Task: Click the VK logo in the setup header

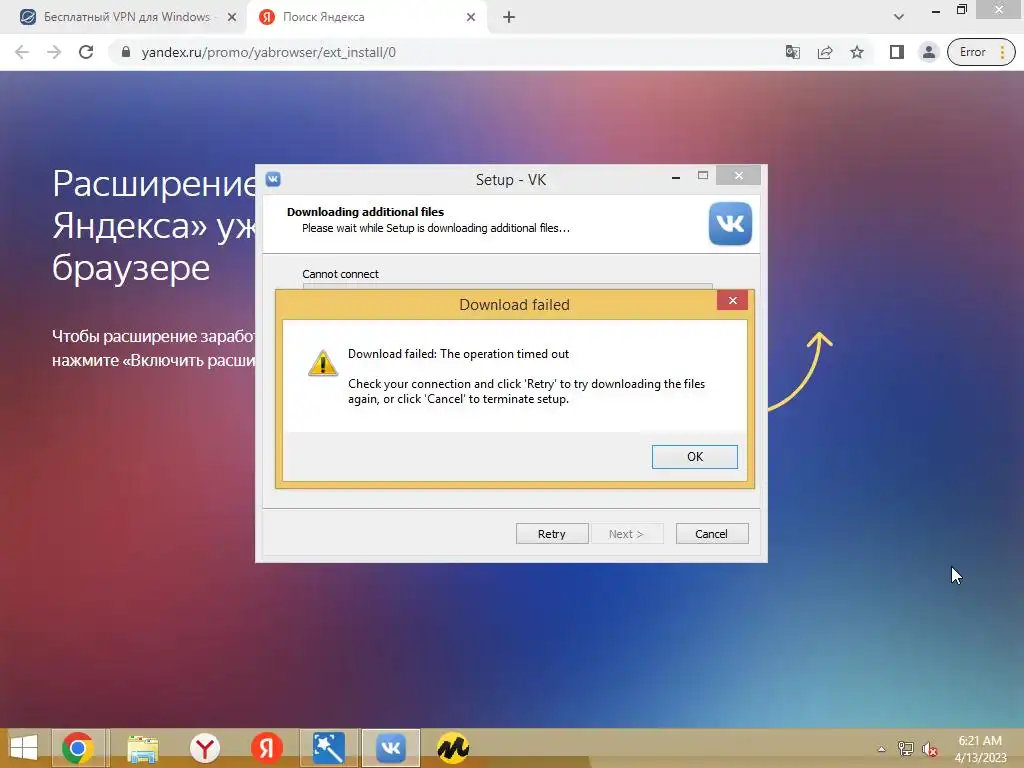Action: [x=730, y=224]
